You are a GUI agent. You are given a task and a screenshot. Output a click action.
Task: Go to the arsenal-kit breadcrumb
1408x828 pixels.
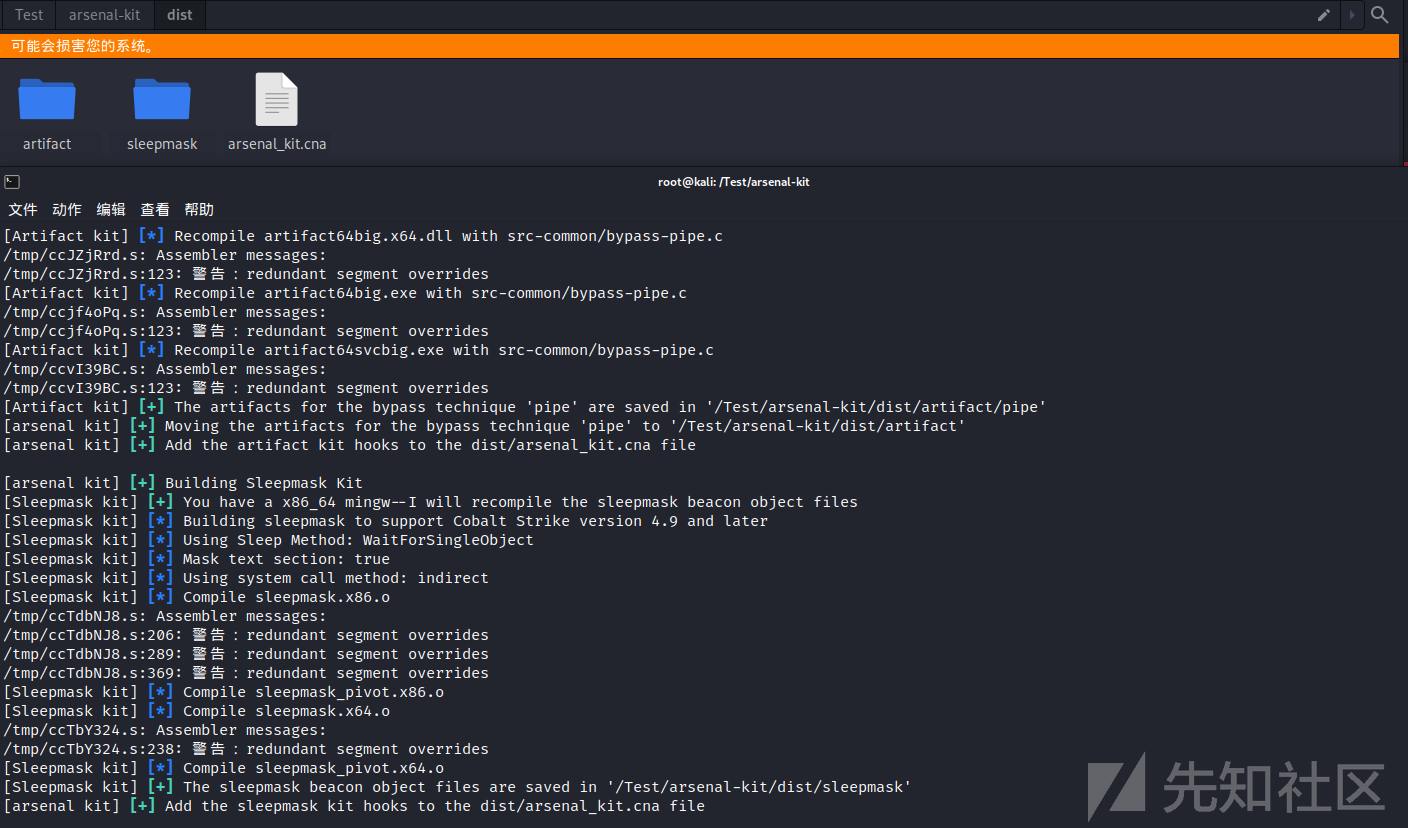105,15
